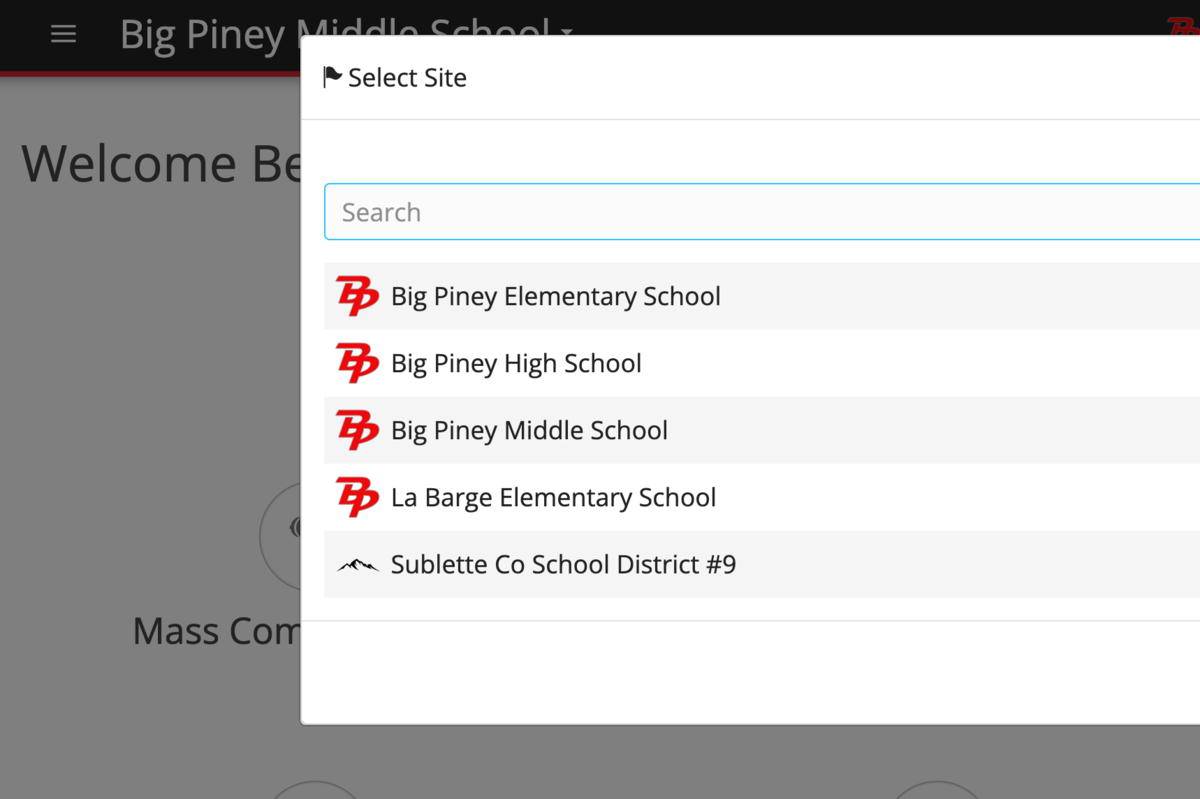Select Sublette Co School District #9
The image size is (1200, 799).
click(x=564, y=564)
